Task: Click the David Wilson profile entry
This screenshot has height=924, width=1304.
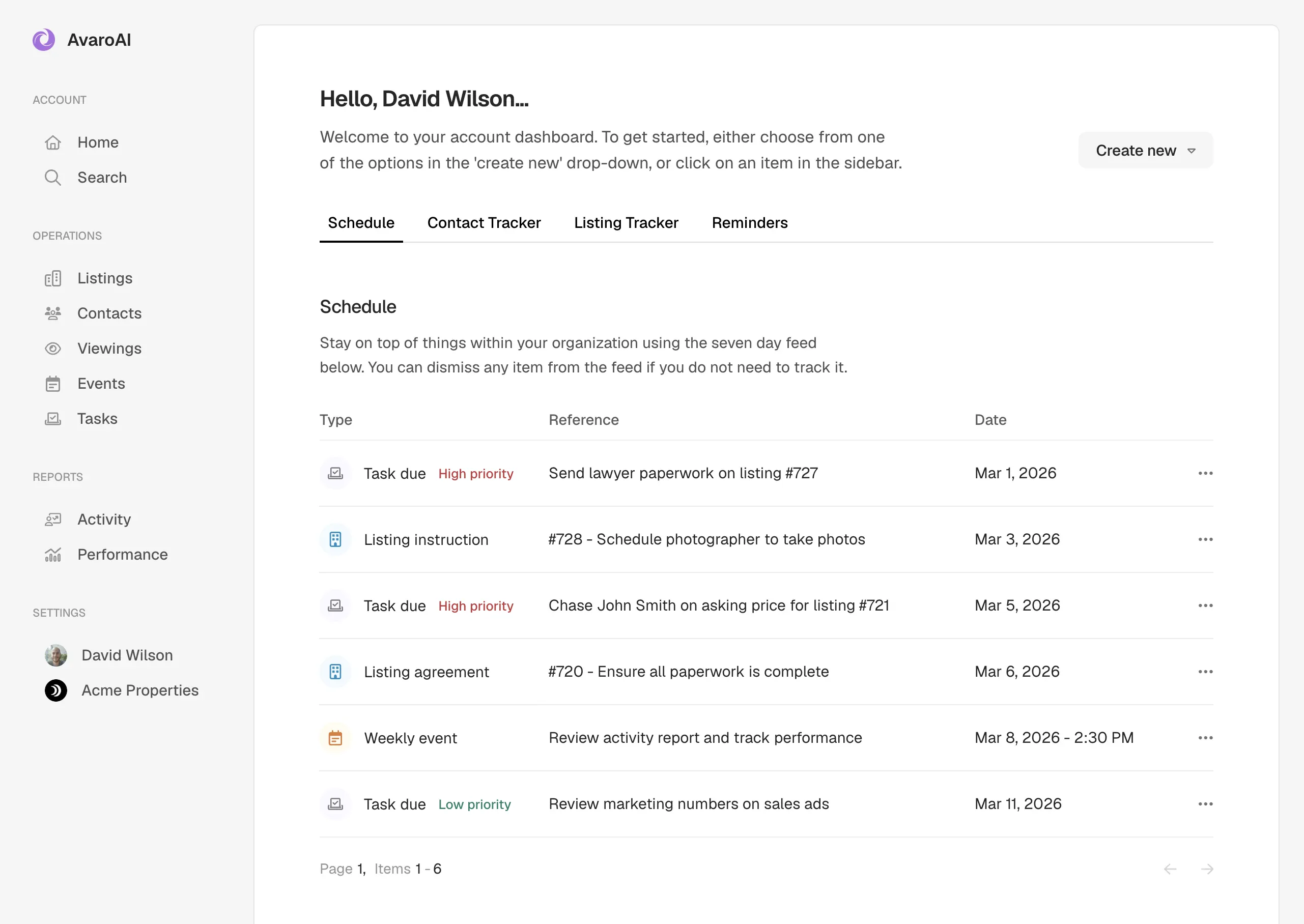Action: pyautogui.click(x=126, y=655)
